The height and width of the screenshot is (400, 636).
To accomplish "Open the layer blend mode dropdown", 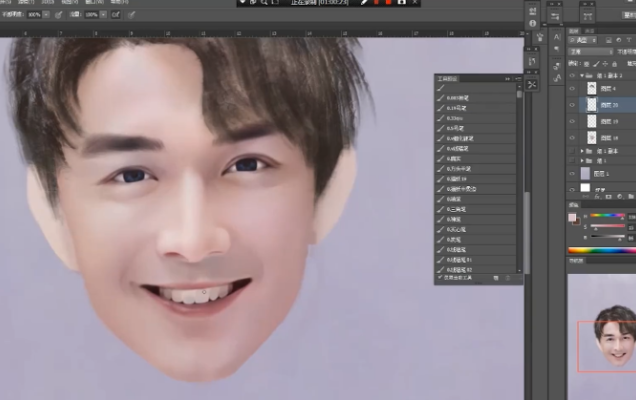I will click(590, 52).
